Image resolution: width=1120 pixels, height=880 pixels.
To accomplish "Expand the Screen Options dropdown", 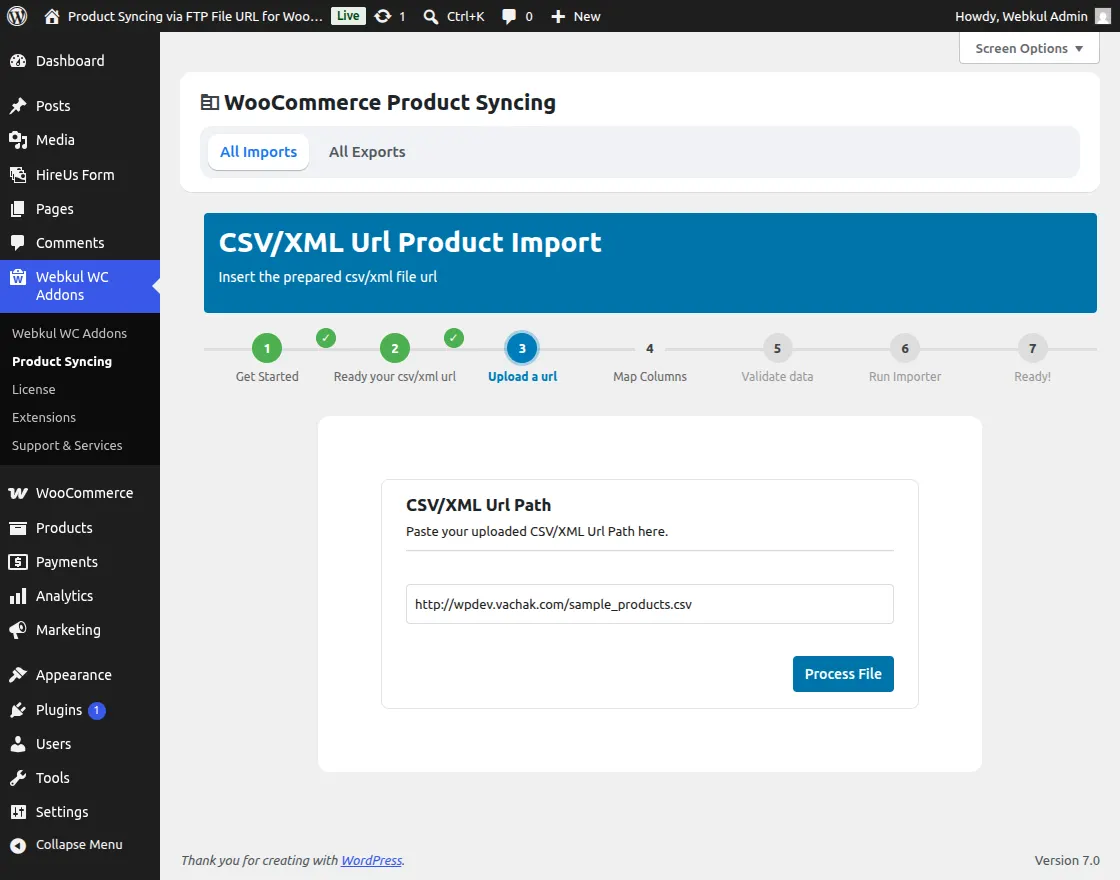I will [1029, 49].
